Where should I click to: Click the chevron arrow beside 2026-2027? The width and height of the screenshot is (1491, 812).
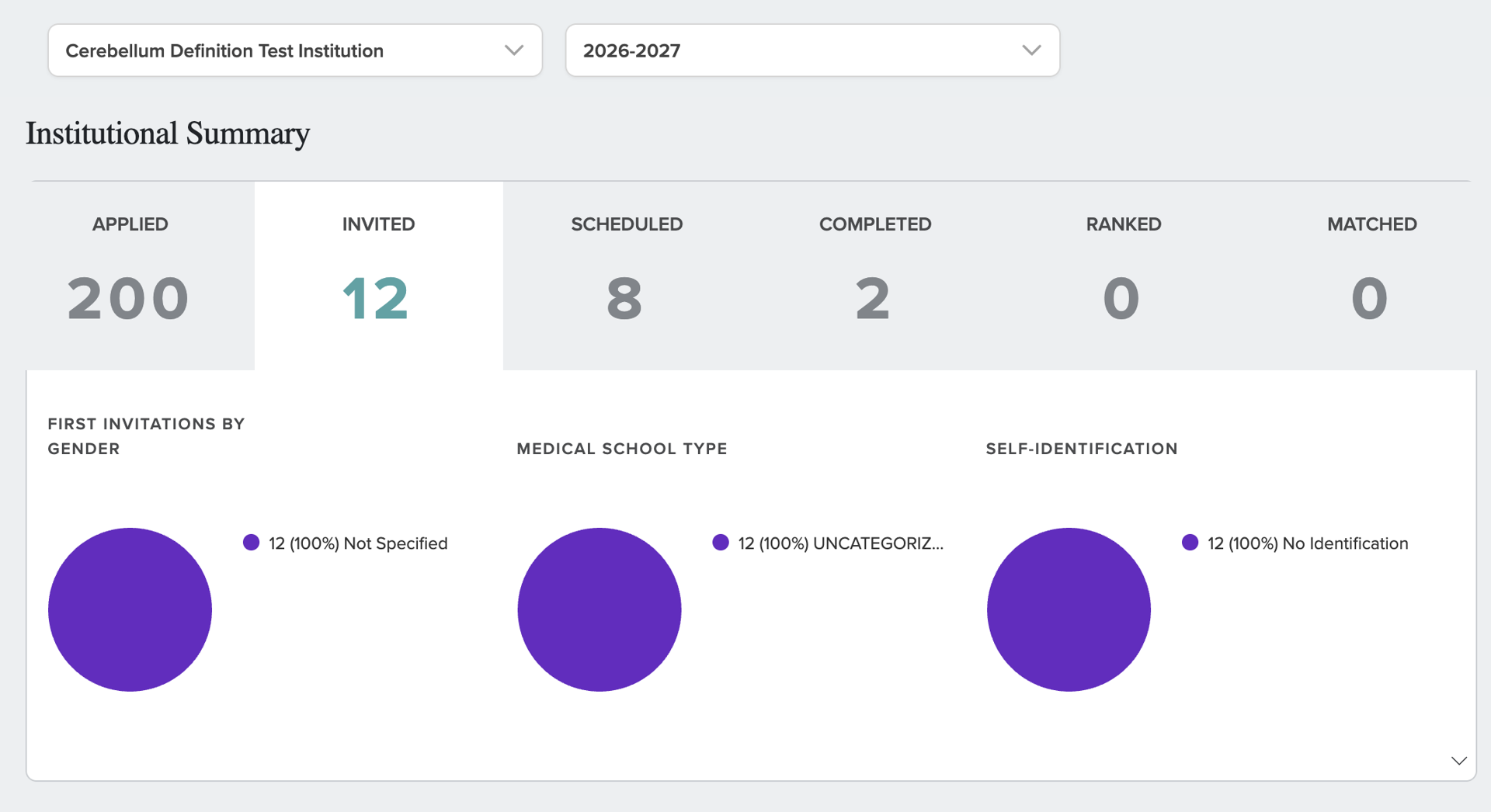pyautogui.click(x=1031, y=50)
